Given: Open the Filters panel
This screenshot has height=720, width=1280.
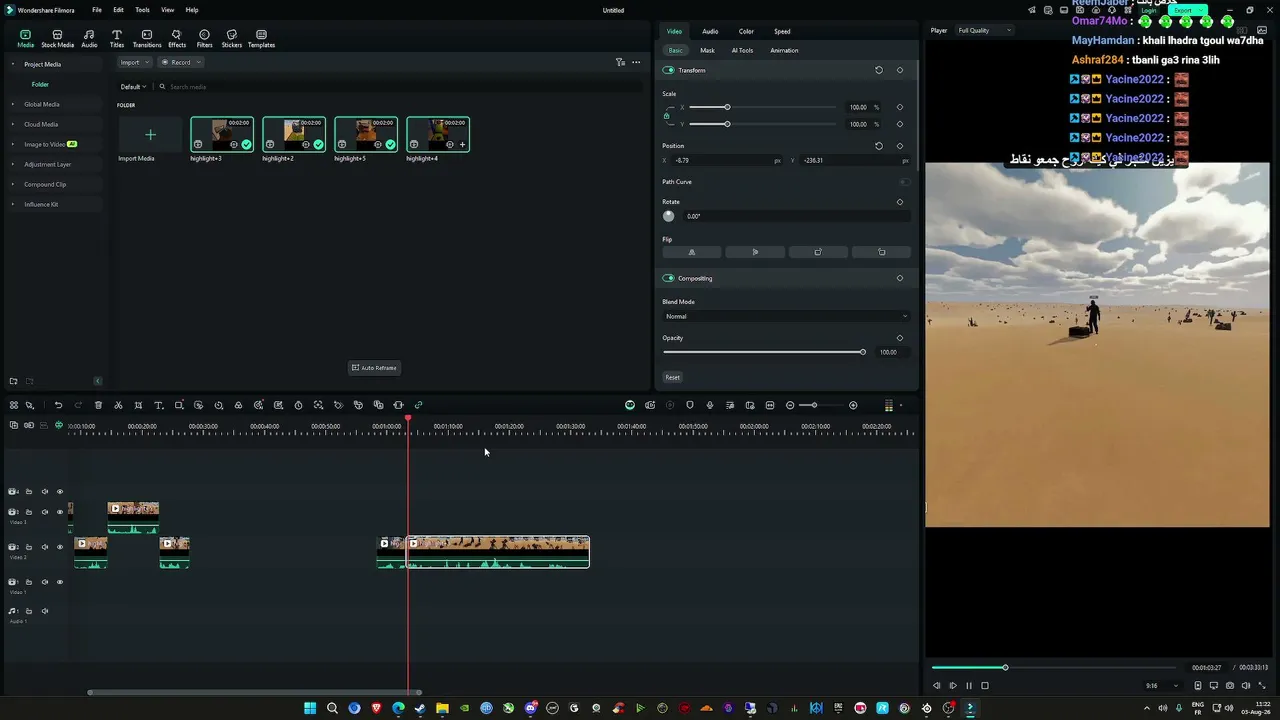Looking at the screenshot, I should pyautogui.click(x=204, y=38).
